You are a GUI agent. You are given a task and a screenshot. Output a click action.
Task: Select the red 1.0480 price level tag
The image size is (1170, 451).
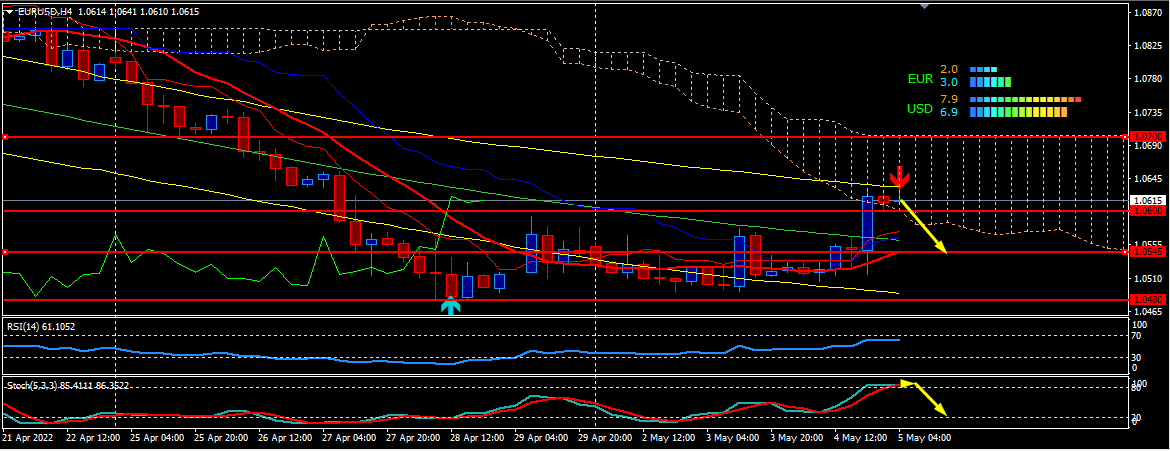coord(1148,300)
